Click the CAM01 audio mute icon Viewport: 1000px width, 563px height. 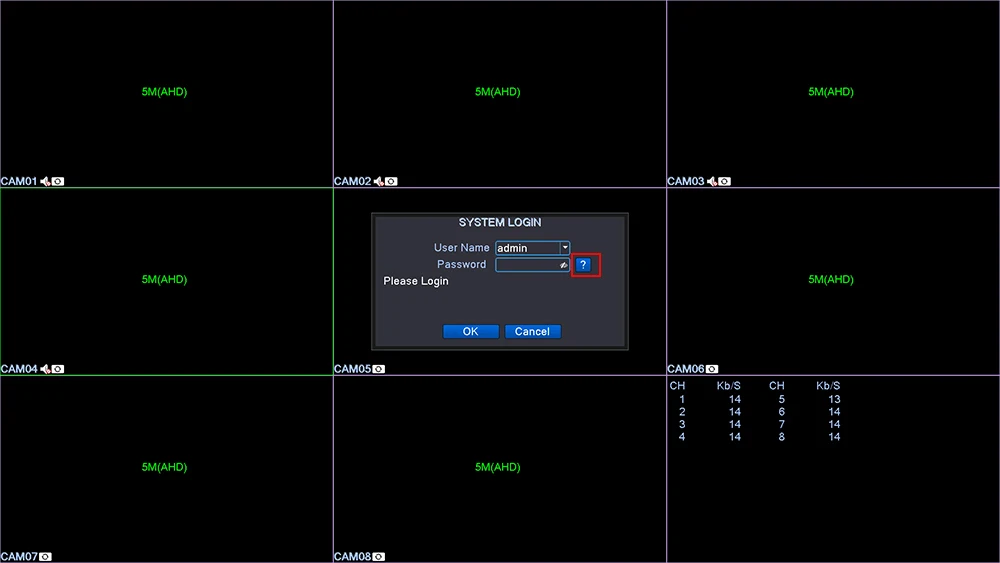tap(45, 182)
